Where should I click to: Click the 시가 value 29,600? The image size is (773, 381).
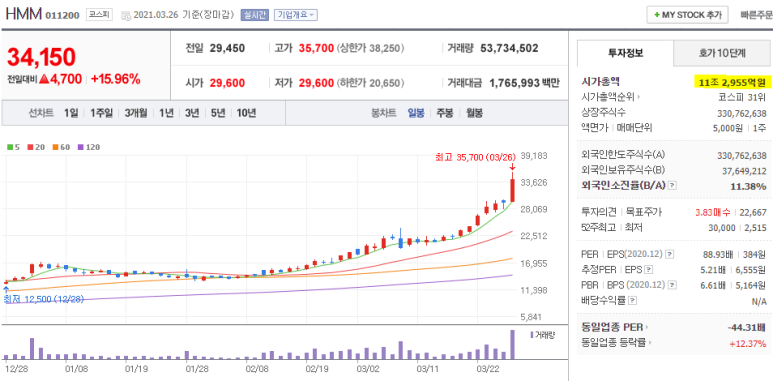point(227,83)
